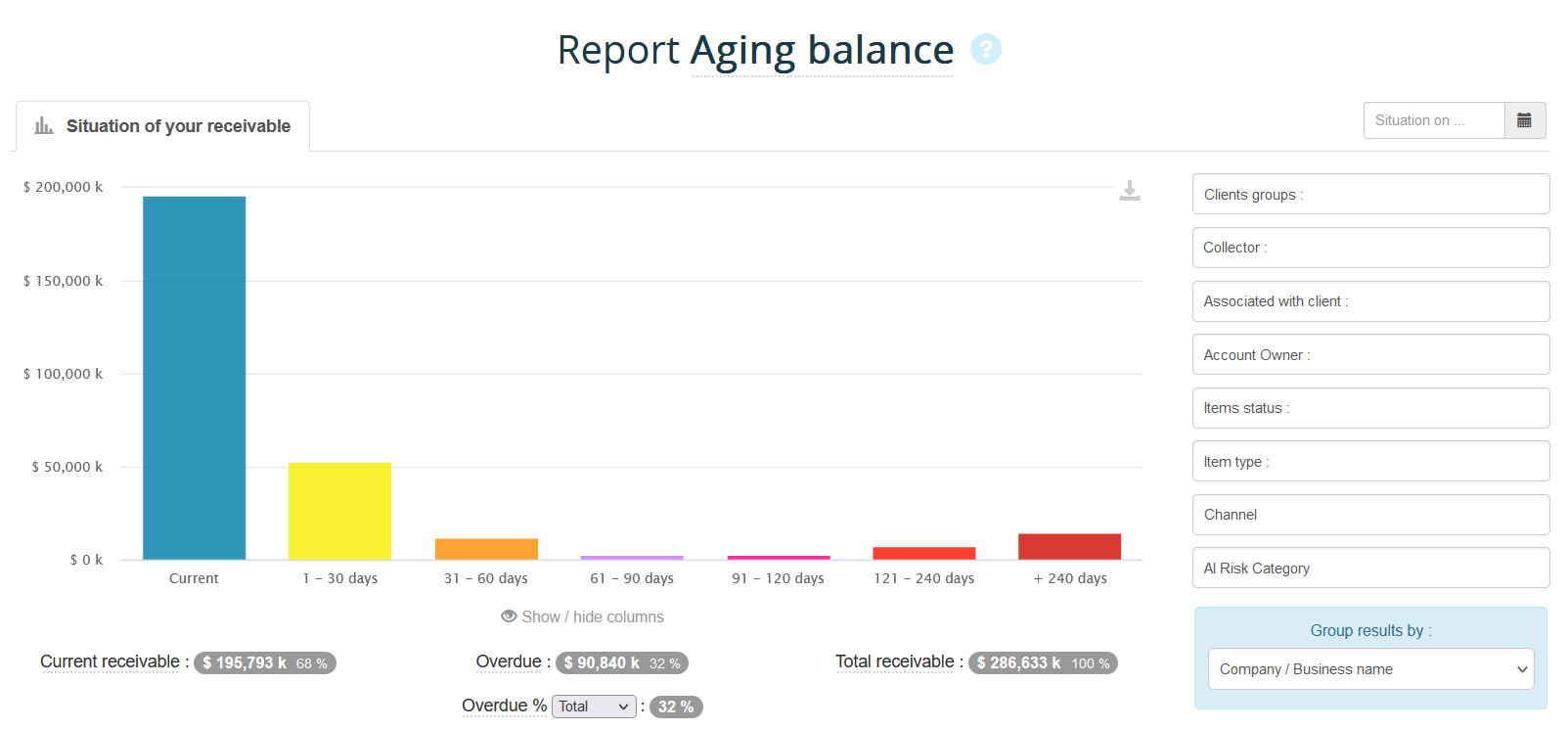
Task: Click the blue Current bar in chart
Action: (194, 378)
